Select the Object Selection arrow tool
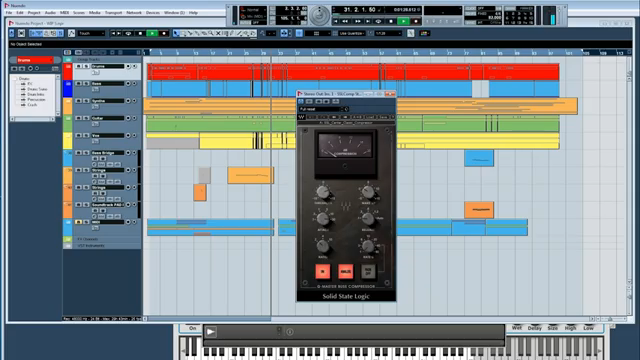This screenshot has height=360, width=640. pos(176,33)
